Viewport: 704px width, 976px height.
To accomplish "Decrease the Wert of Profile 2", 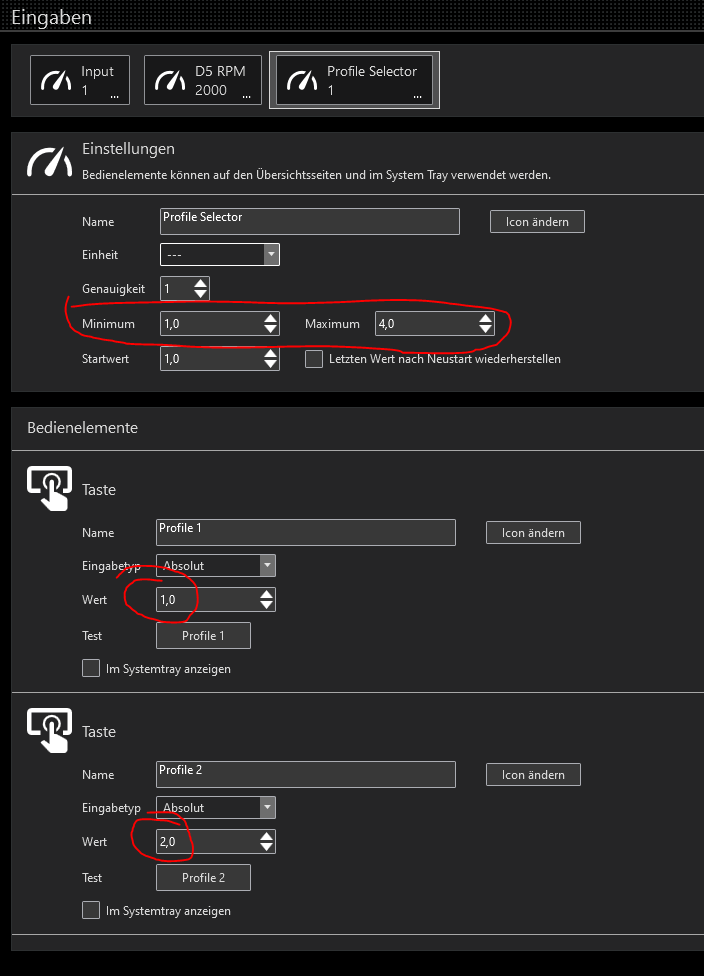I will pyautogui.click(x=266, y=847).
